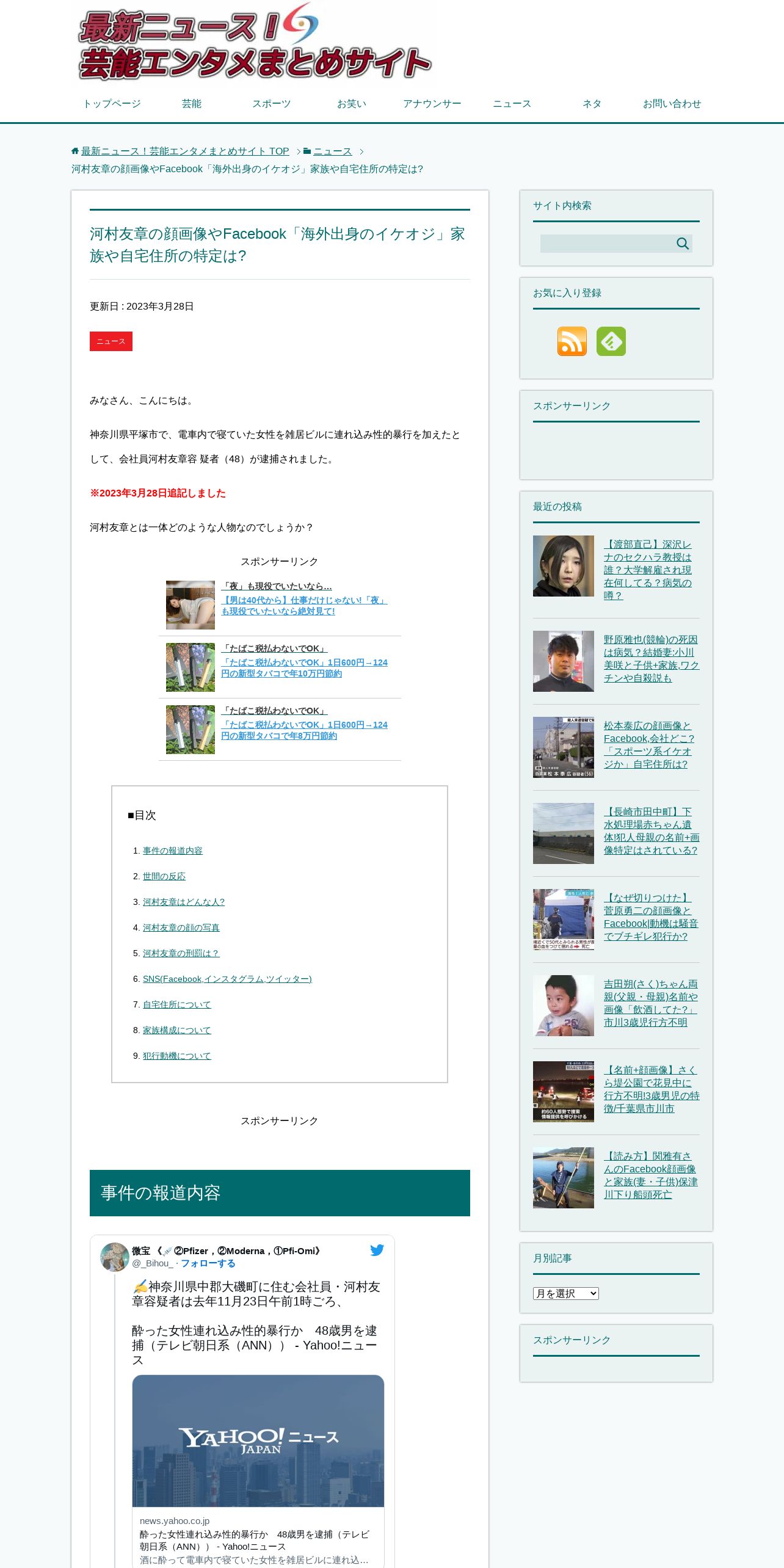The width and height of the screenshot is (784, 1568).
Task: Open recent post 【渡部直己】深沢レナ
Action: (x=648, y=570)
